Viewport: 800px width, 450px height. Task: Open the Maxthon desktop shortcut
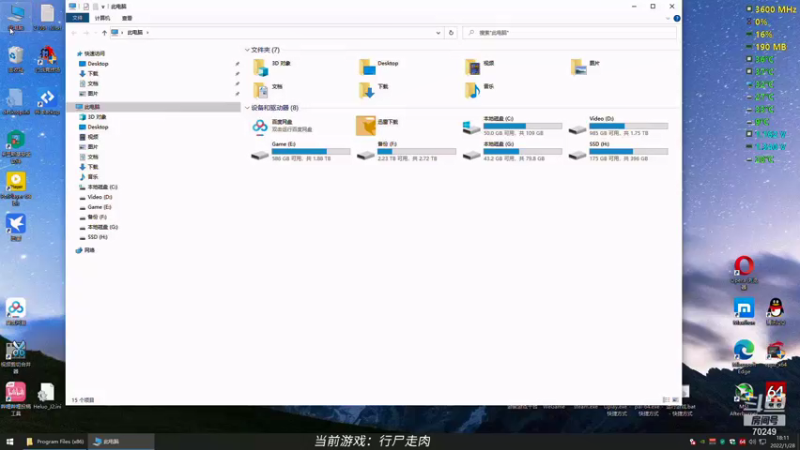(x=744, y=312)
